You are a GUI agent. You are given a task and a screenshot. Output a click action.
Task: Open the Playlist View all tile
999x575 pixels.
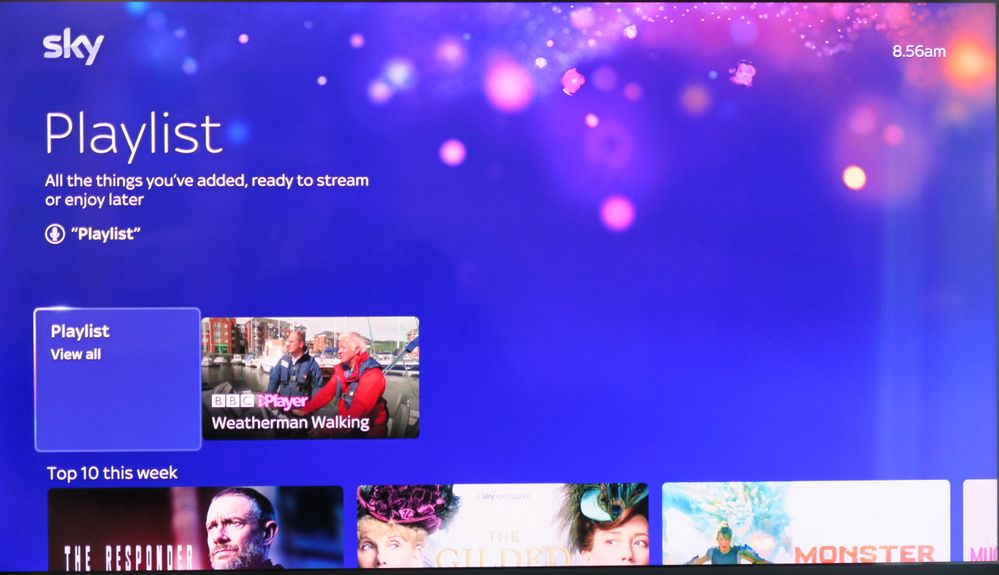pos(117,379)
